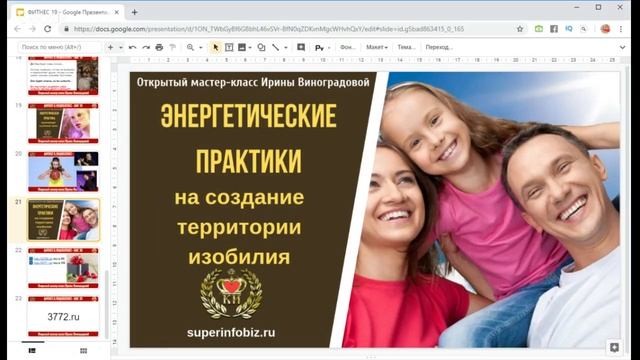Select the crown heart logo image
Image resolution: width=640 pixels, height=360 pixels.
(x=231, y=294)
